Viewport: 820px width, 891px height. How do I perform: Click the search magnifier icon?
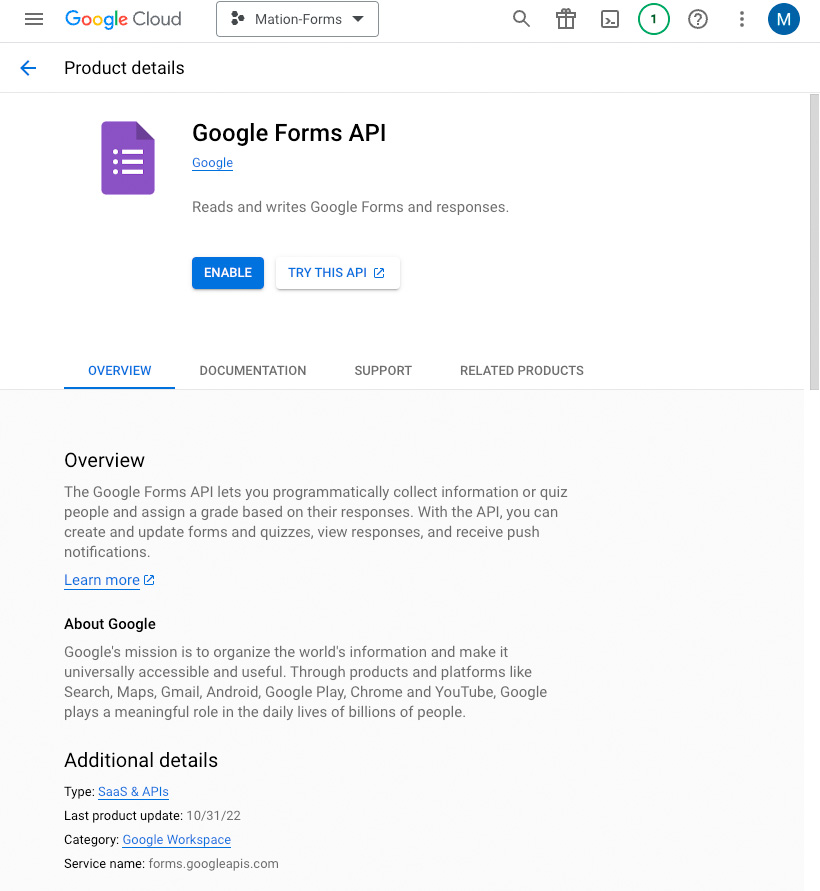point(521,19)
